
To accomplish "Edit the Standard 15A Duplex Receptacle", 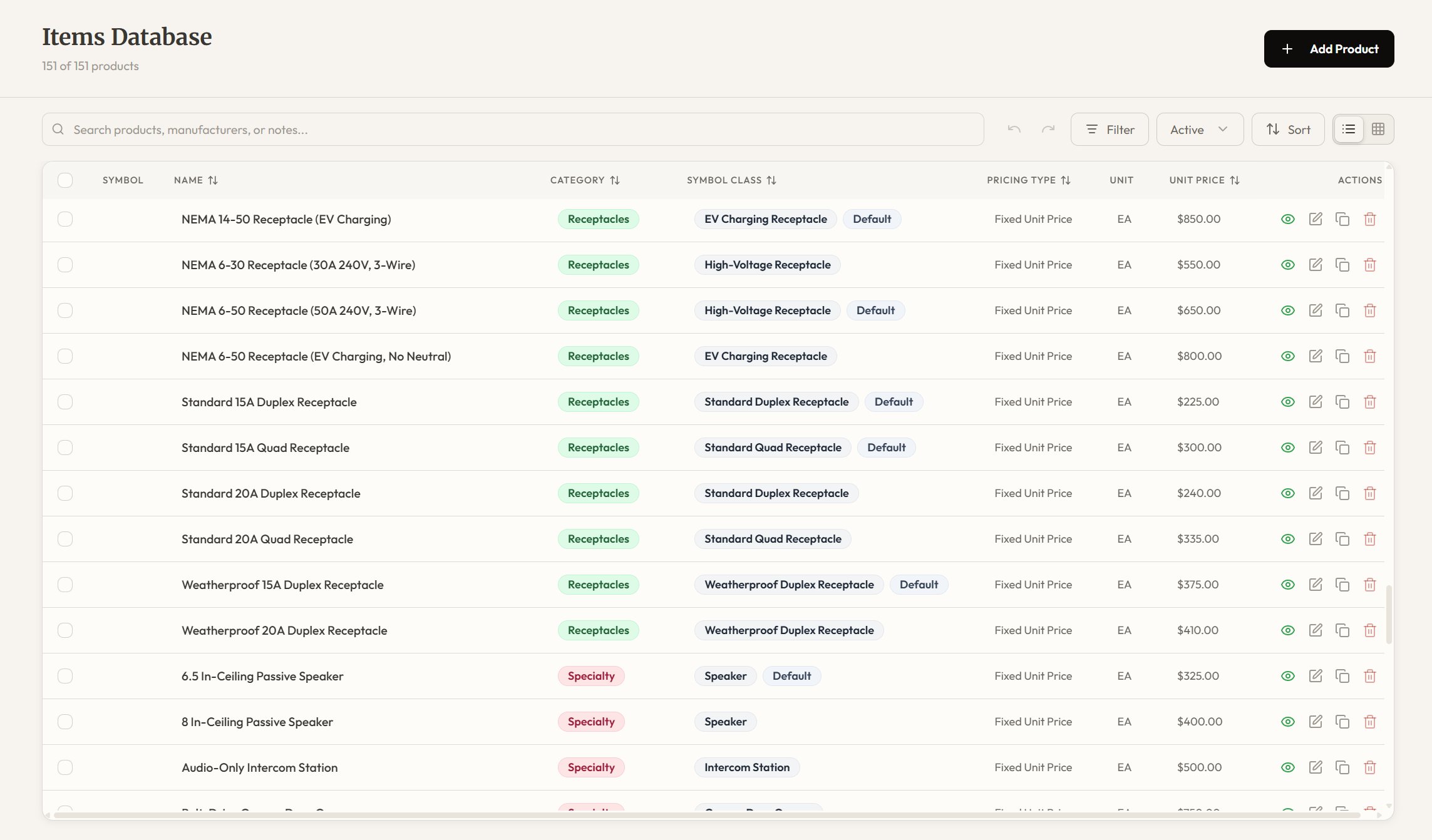I will click(1316, 401).
